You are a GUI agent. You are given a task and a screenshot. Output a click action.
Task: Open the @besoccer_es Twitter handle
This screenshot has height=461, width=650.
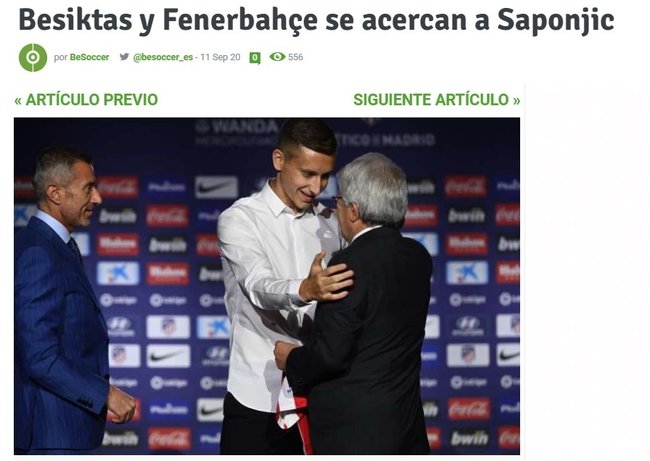(163, 57)
